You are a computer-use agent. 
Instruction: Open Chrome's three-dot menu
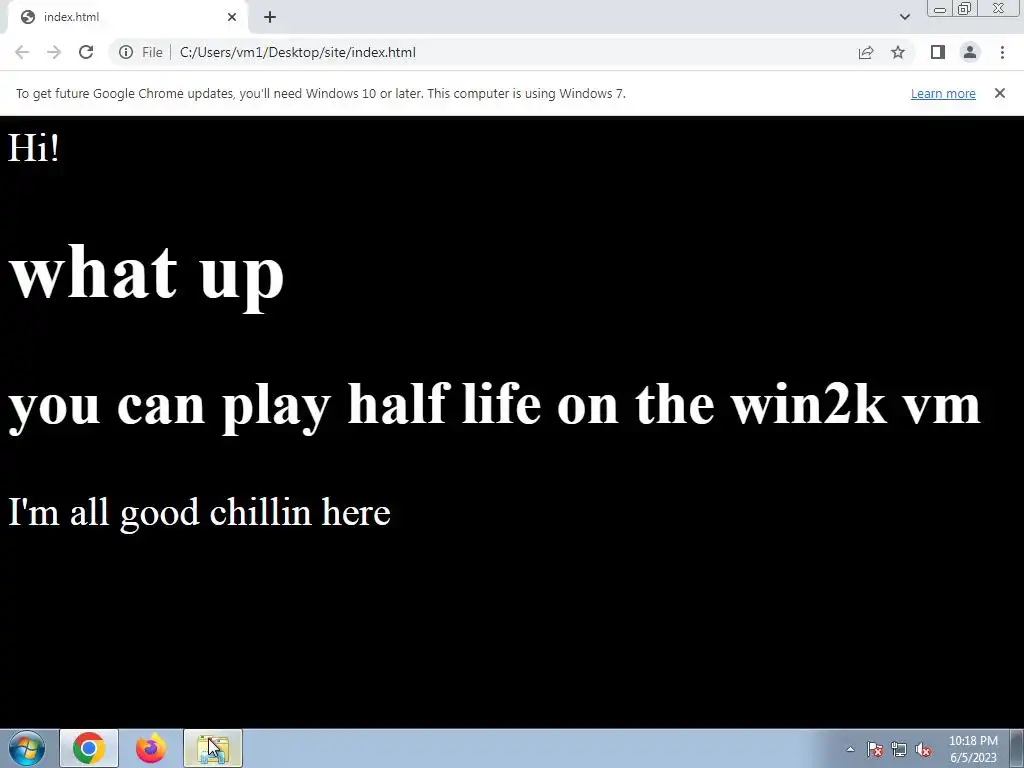1002,52
